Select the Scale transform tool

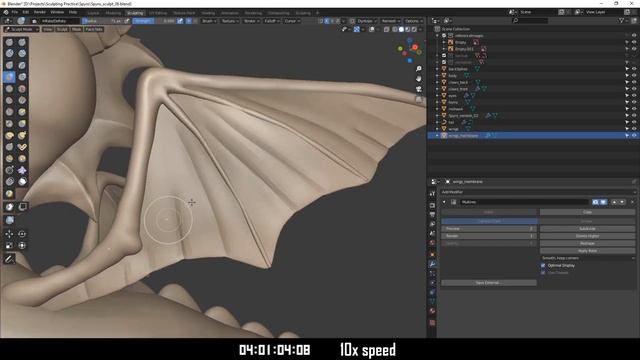[x=9, y=246]
